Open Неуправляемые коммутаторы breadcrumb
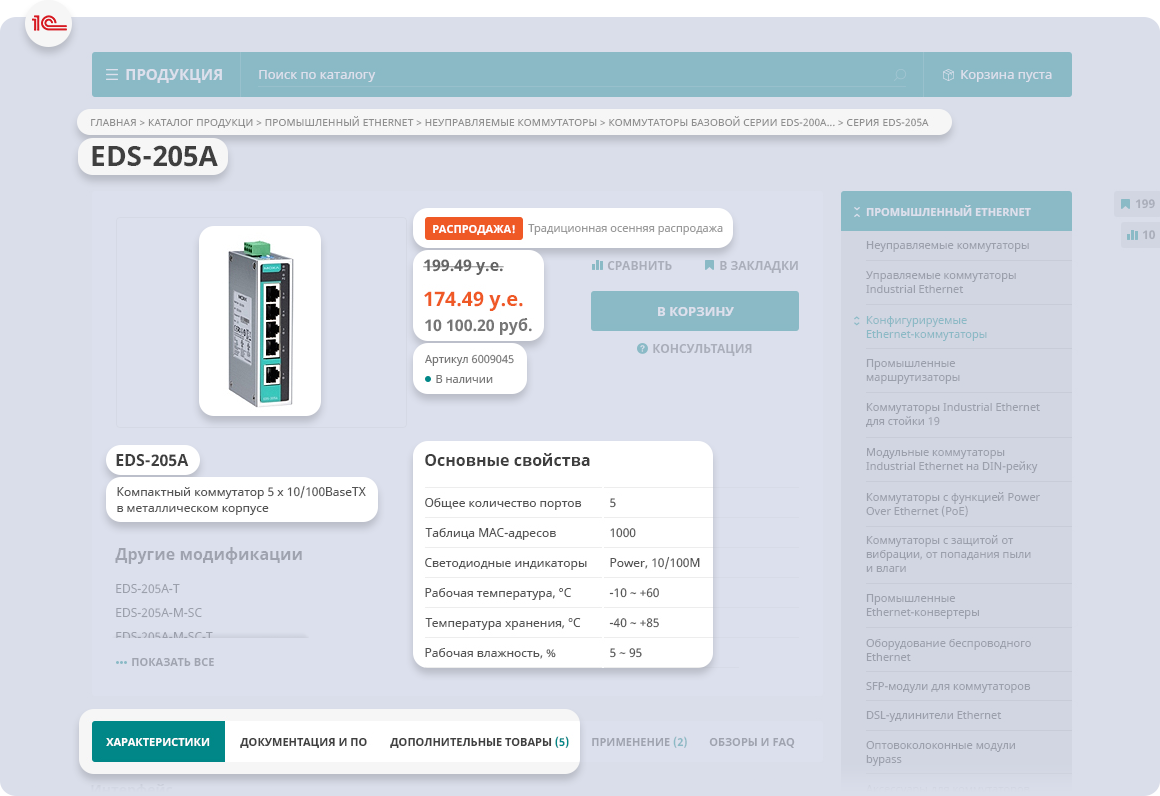1160x796 pixels. point(510,123)
